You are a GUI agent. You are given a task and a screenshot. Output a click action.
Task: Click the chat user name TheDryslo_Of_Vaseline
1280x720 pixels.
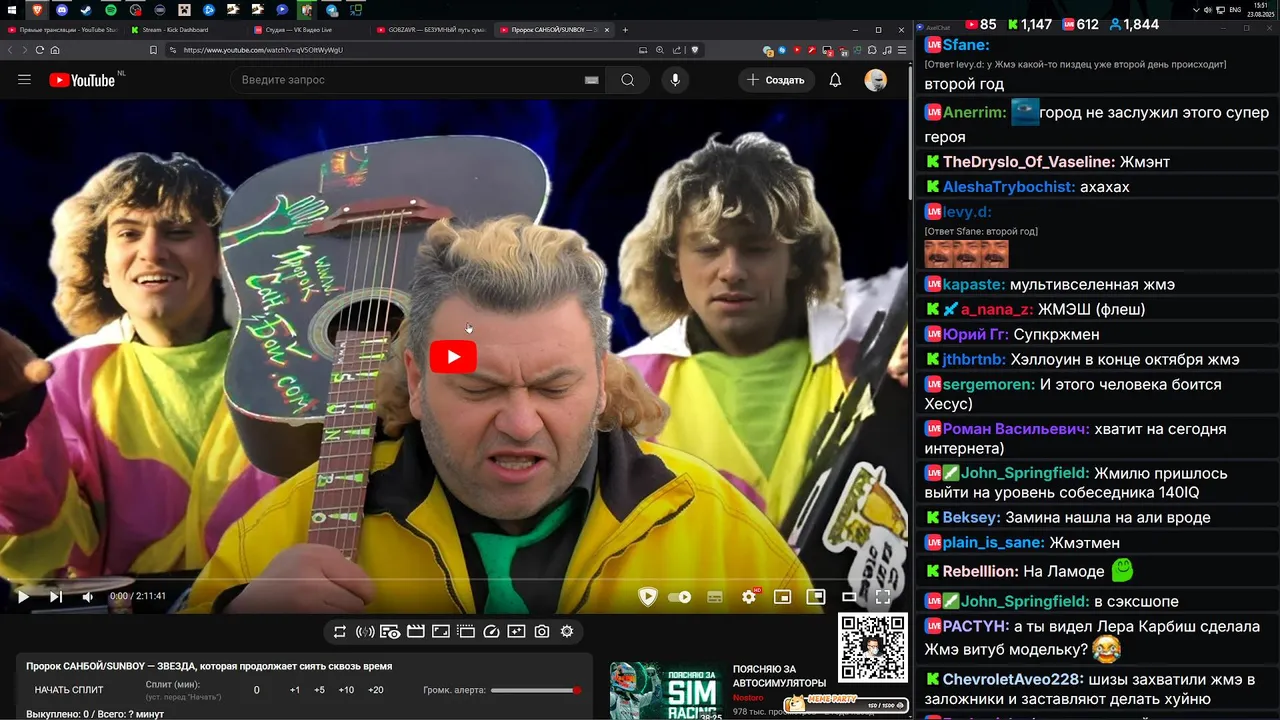click(1029, 162)
